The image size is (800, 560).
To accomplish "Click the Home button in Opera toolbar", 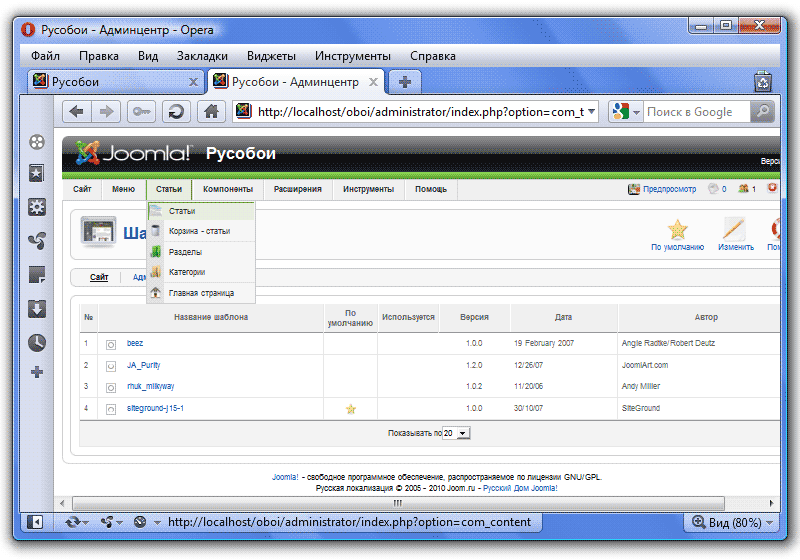I will [x=210, y=112].
